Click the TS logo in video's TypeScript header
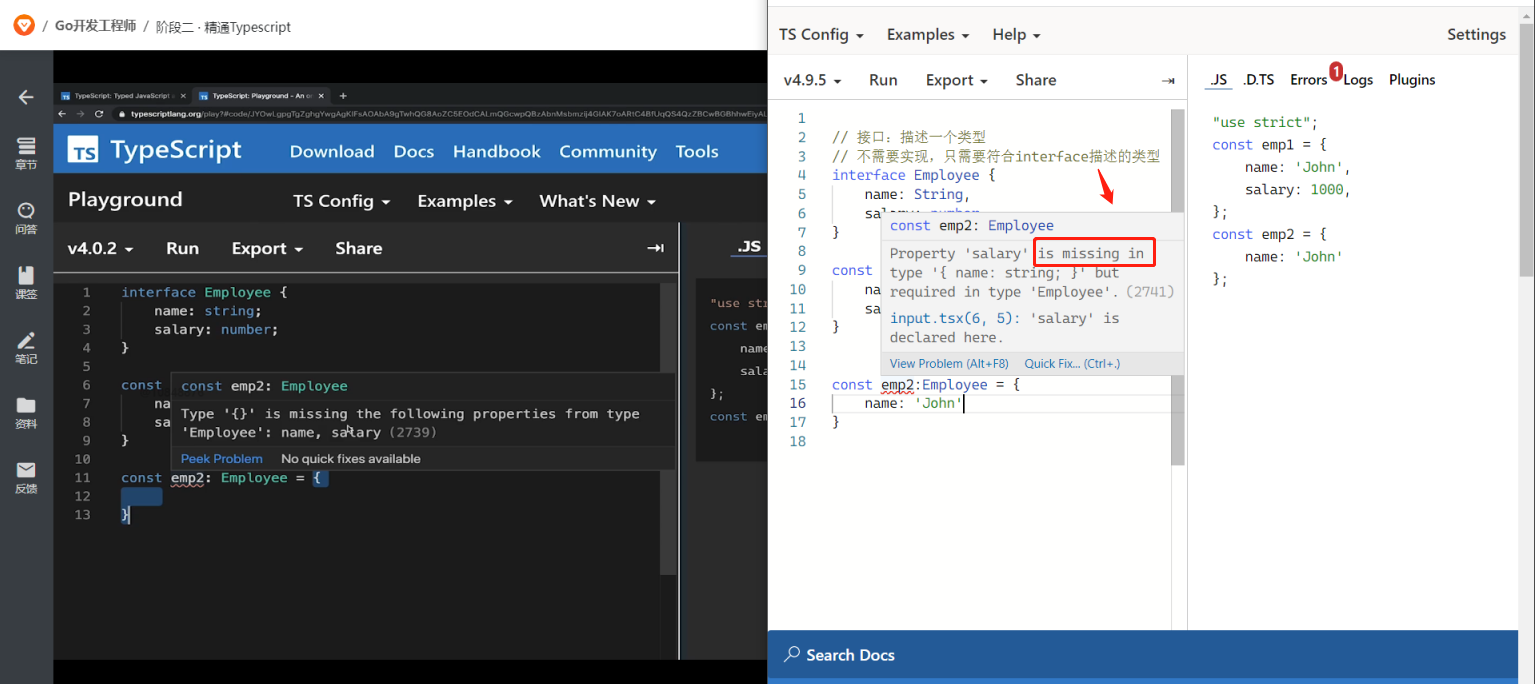1535x684 pixels. (x=83, y=150)
